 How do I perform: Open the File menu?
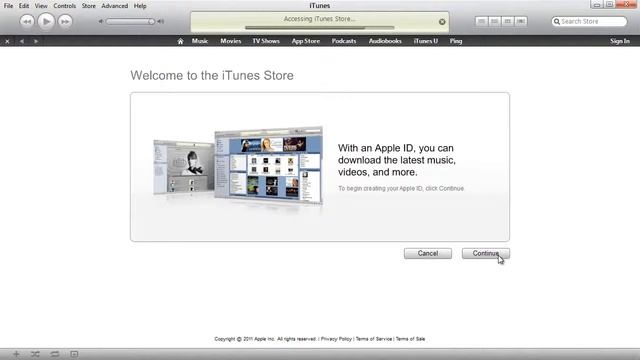point(8,6)
